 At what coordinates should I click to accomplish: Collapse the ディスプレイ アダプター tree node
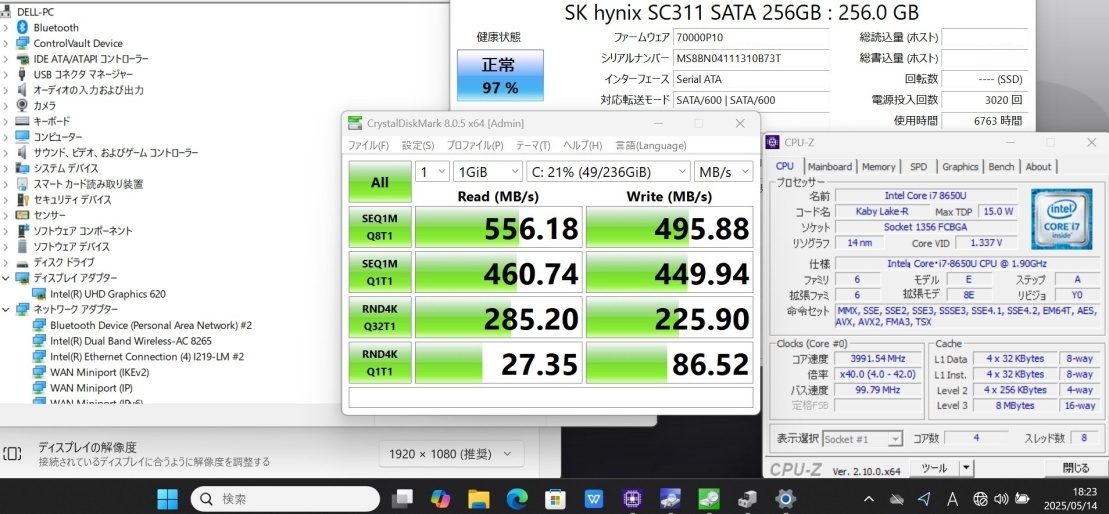[x=7, y=278]
